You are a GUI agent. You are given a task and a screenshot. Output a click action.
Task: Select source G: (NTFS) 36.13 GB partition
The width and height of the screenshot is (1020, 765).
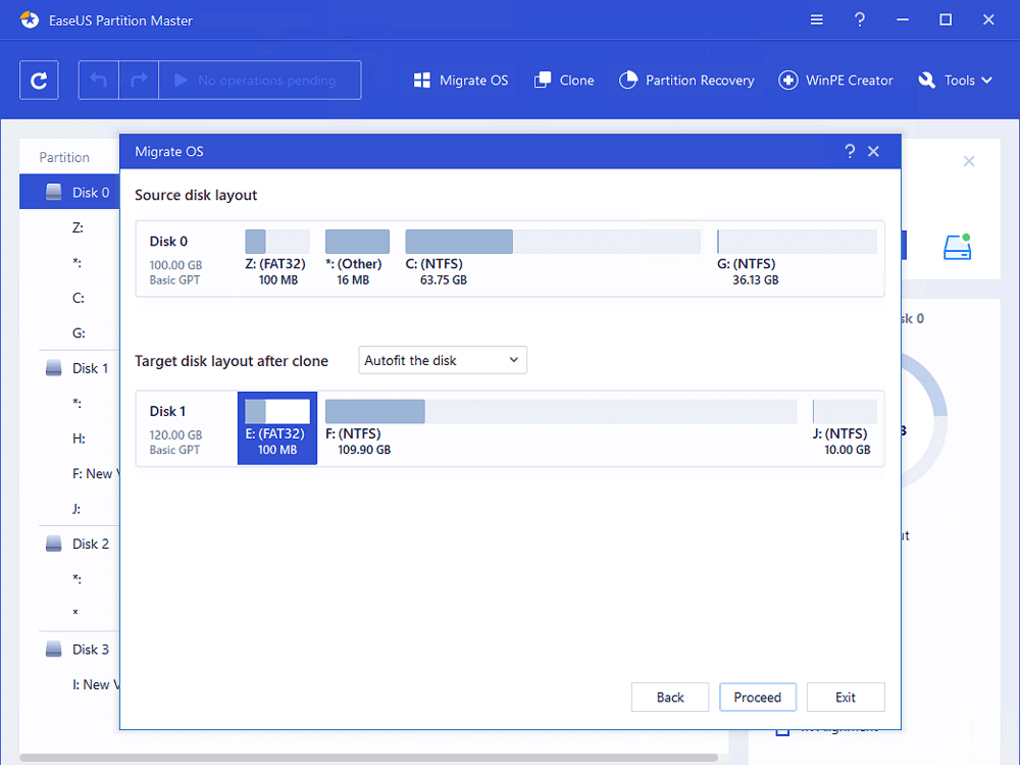(x=797, y=258)
